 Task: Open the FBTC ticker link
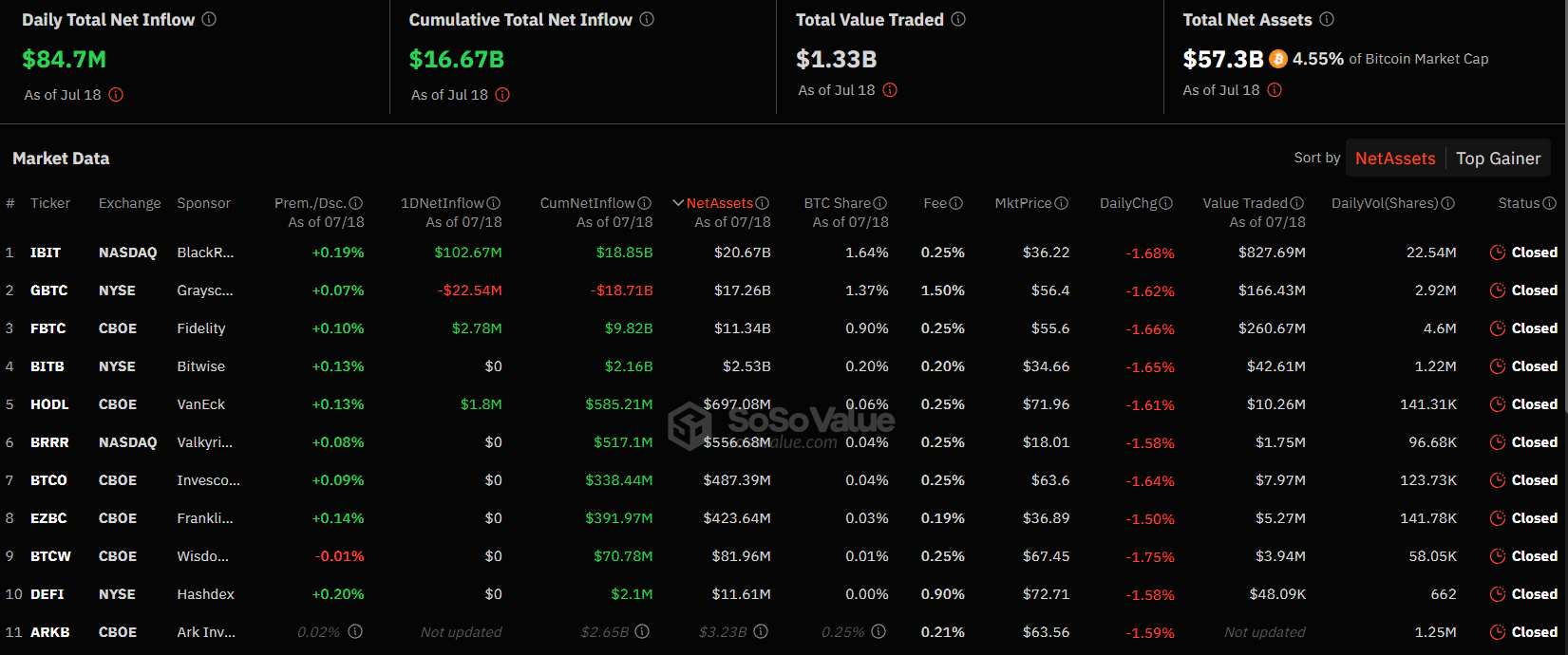47,328
